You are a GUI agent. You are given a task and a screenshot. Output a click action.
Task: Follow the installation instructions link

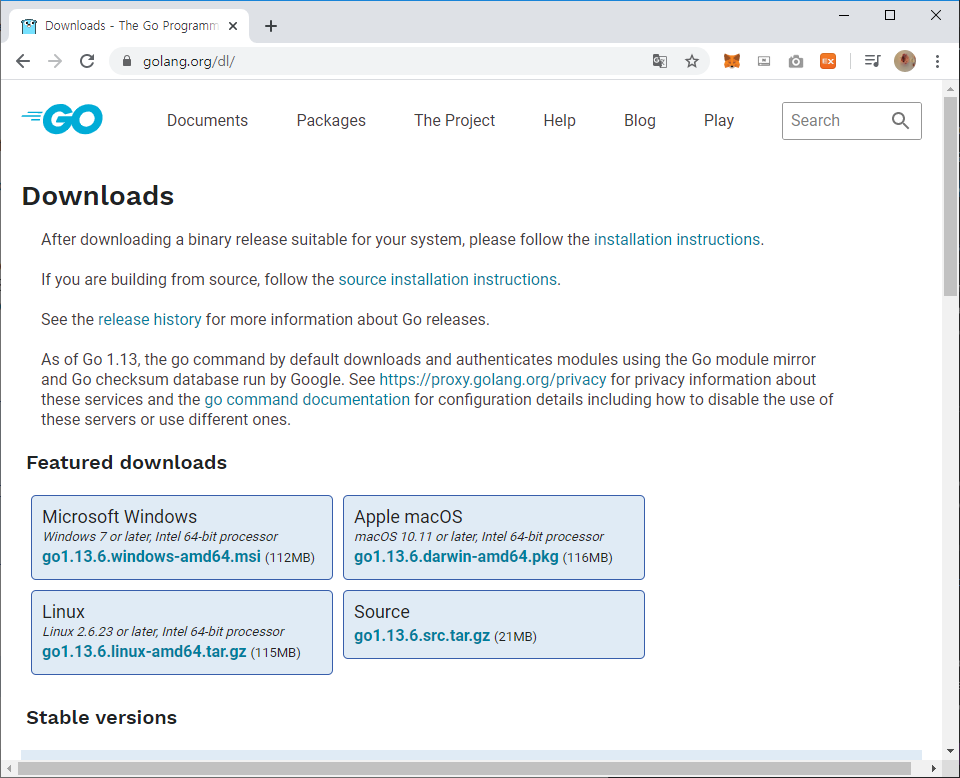tap(677, 239)
